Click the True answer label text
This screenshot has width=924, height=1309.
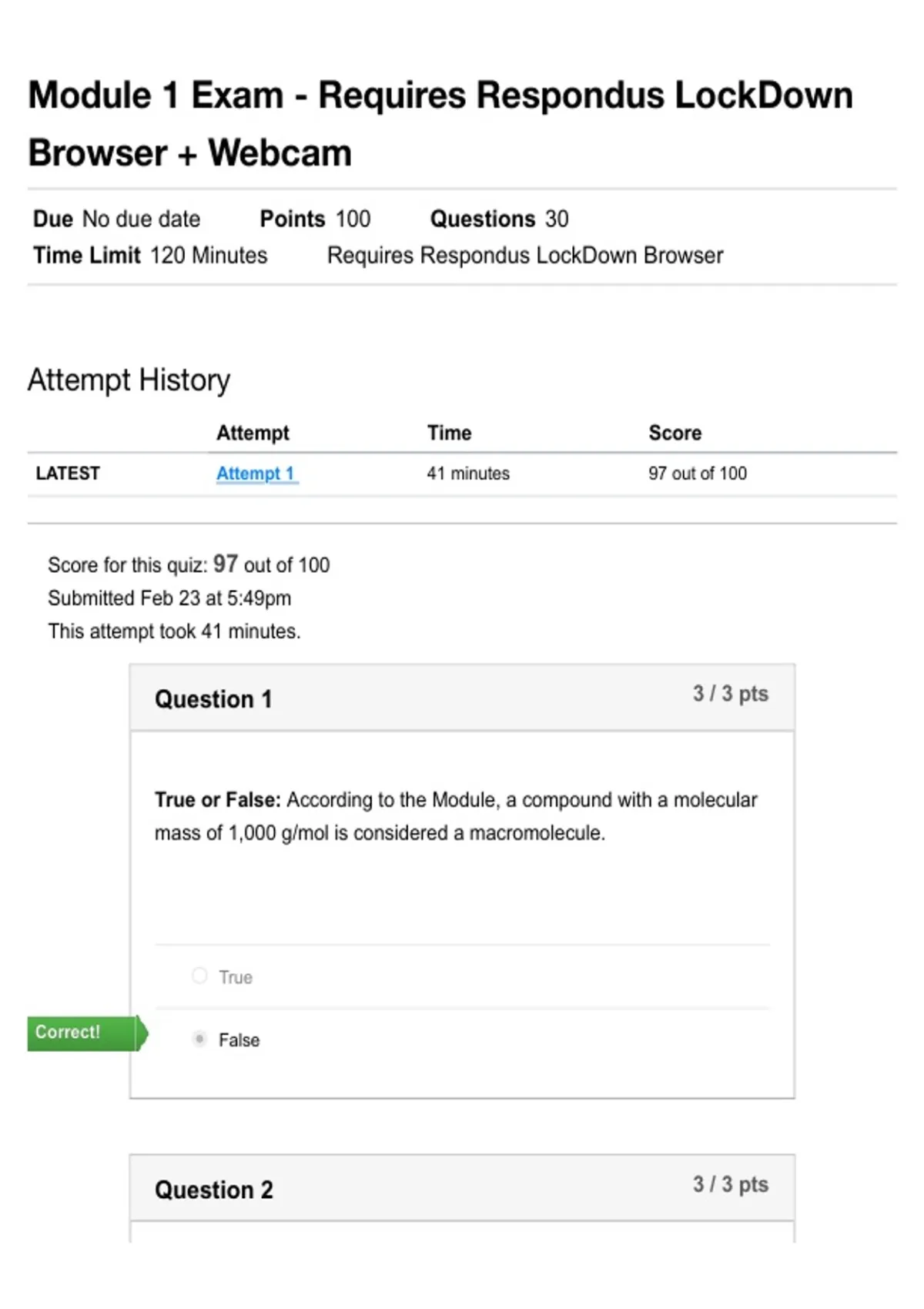(236, 977)
